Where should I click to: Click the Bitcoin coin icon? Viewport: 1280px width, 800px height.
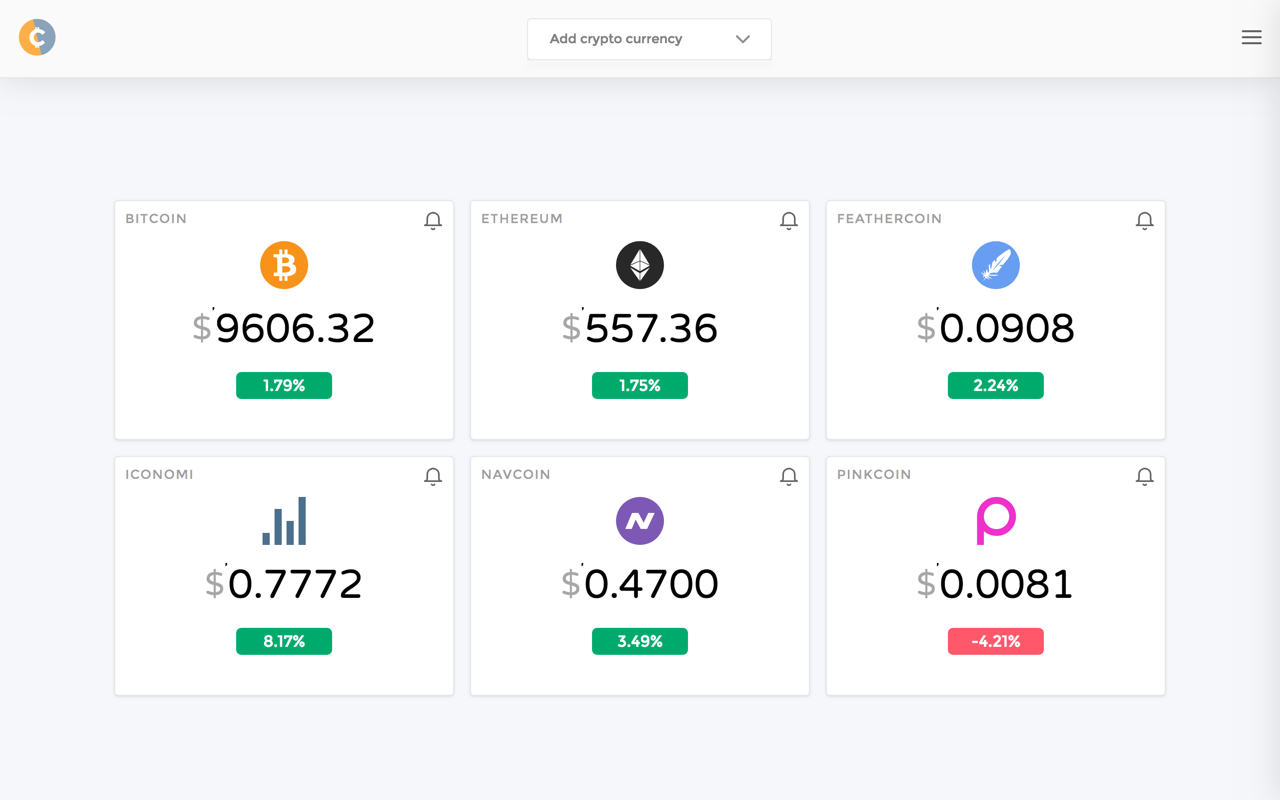(x=284, y=265)
